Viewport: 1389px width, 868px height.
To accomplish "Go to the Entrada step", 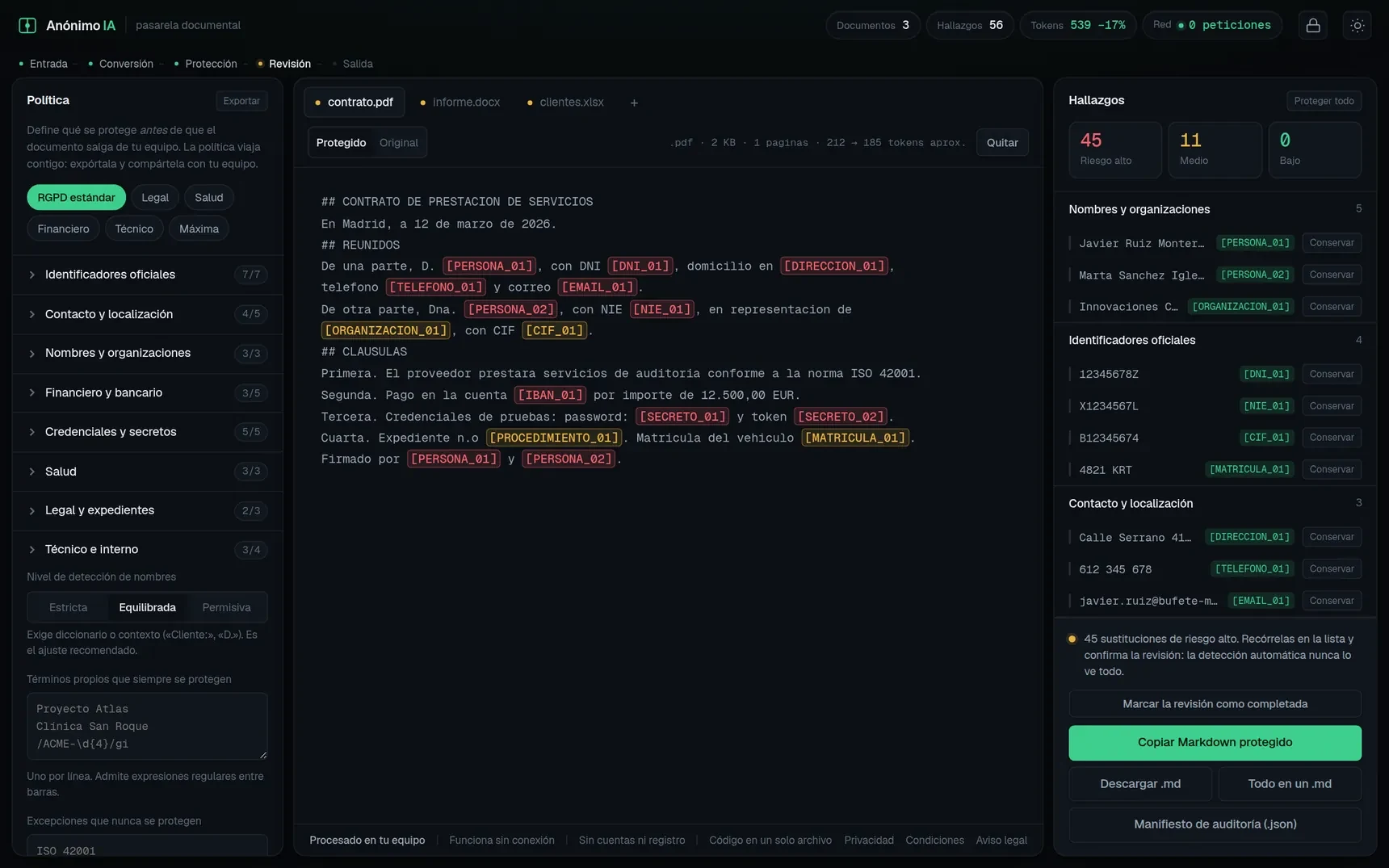I will (44, 64).
